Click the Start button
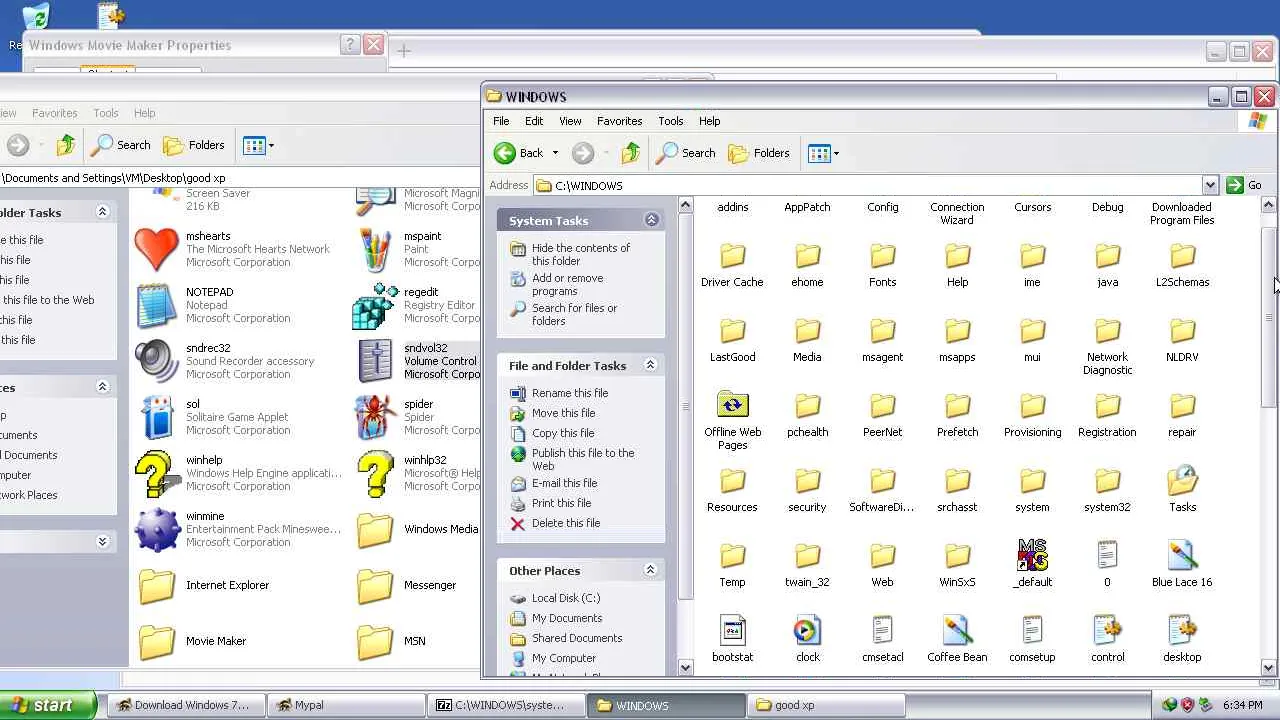 [47, 705]
